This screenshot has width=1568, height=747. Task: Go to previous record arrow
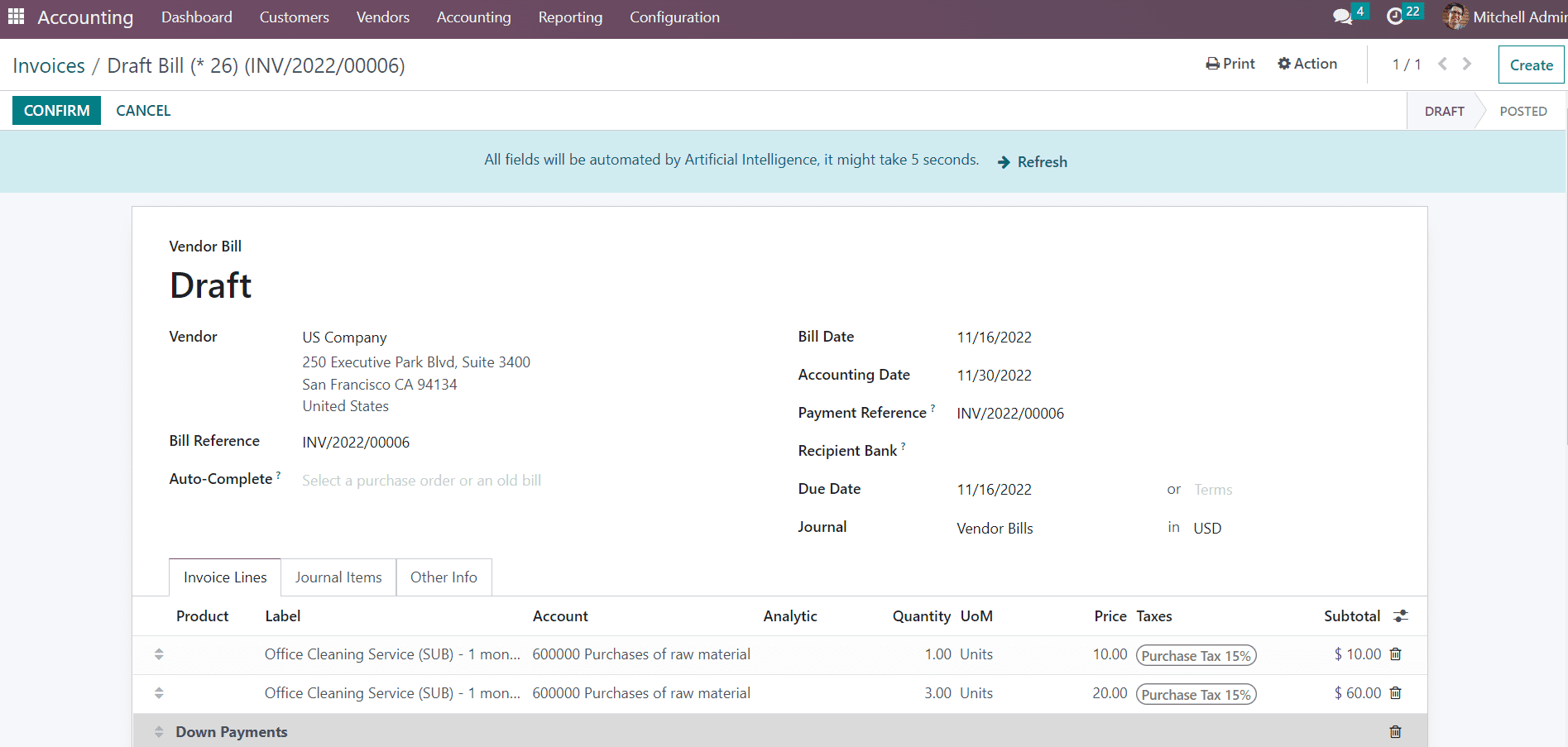tap(1442, 65)
